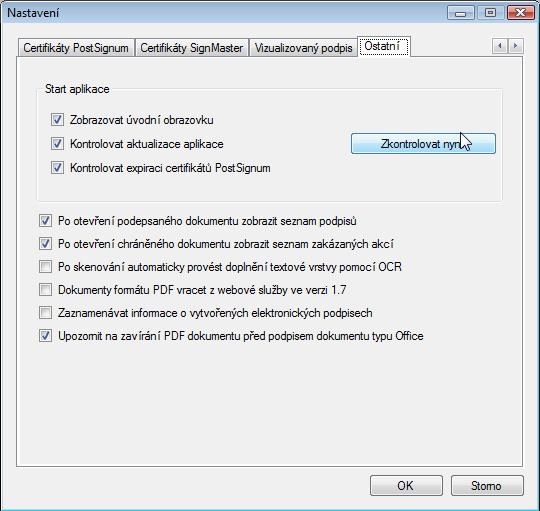Toggle Kontrolovat aktualizace aplikace checkbox

click(x=57, y=144)
